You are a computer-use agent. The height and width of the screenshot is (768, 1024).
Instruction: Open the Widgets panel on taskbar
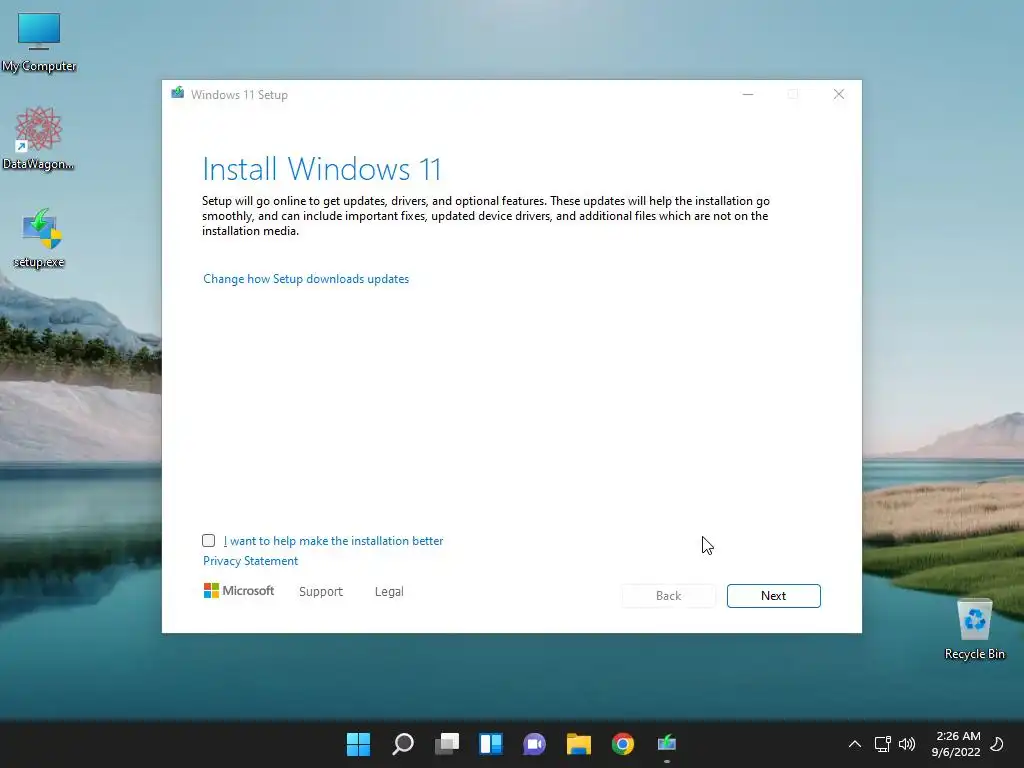490,744
